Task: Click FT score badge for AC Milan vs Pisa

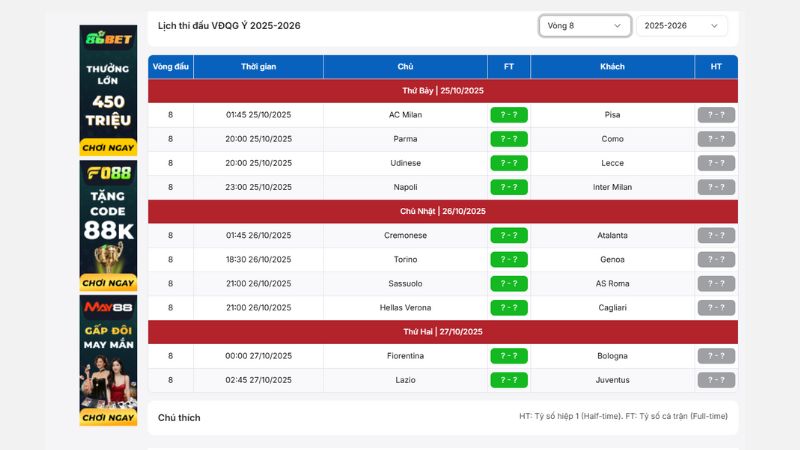Action: 508,115
